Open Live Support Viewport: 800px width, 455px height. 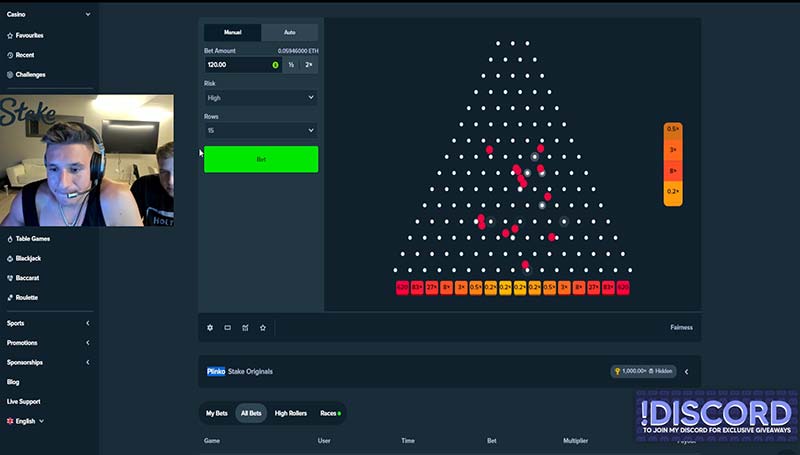[23, 402]
